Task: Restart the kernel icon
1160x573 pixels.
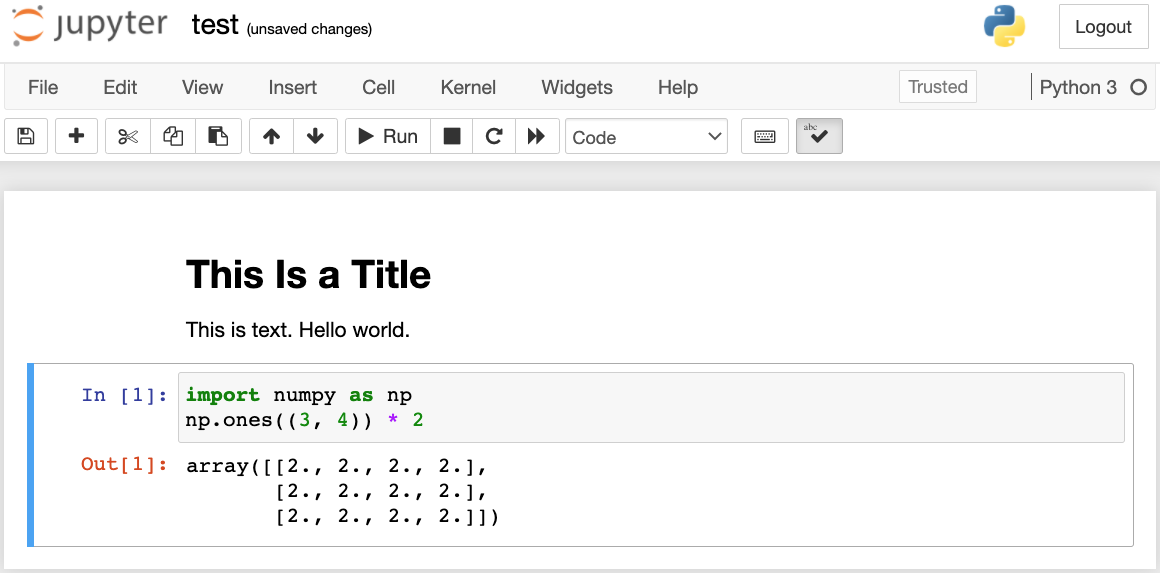Action: tap(493, 137)
